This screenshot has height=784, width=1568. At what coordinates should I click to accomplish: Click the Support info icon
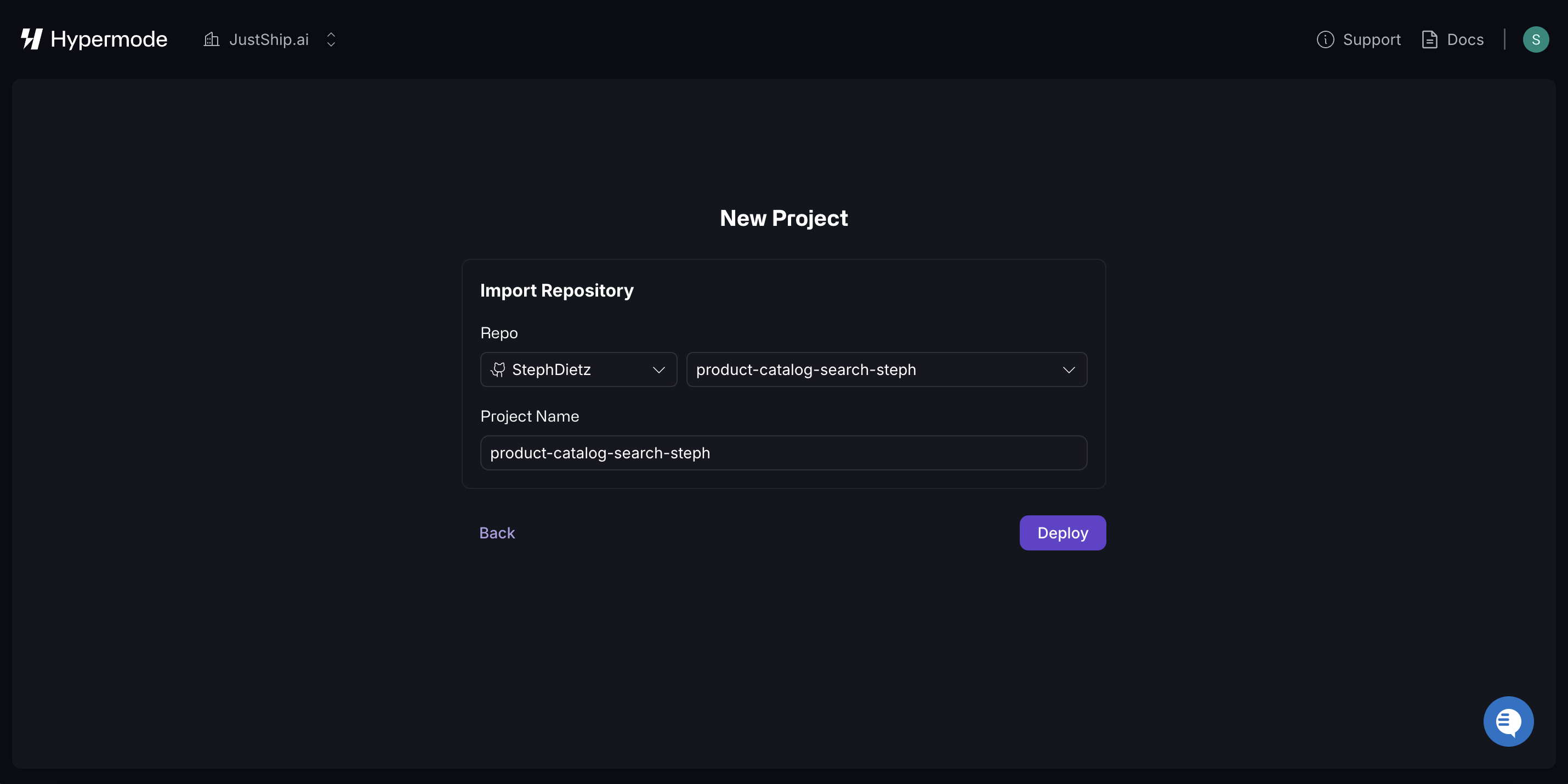[1326, 39]
